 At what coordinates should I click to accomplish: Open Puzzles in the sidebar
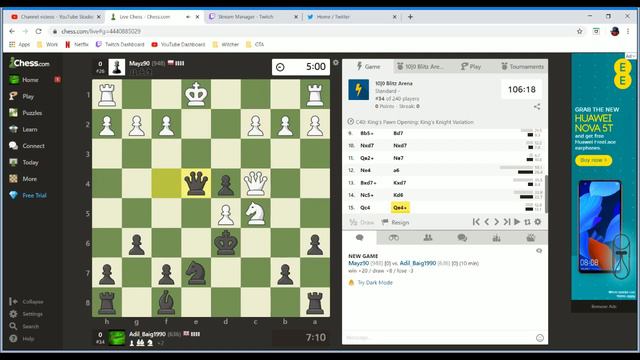click(x=32, y=113)
